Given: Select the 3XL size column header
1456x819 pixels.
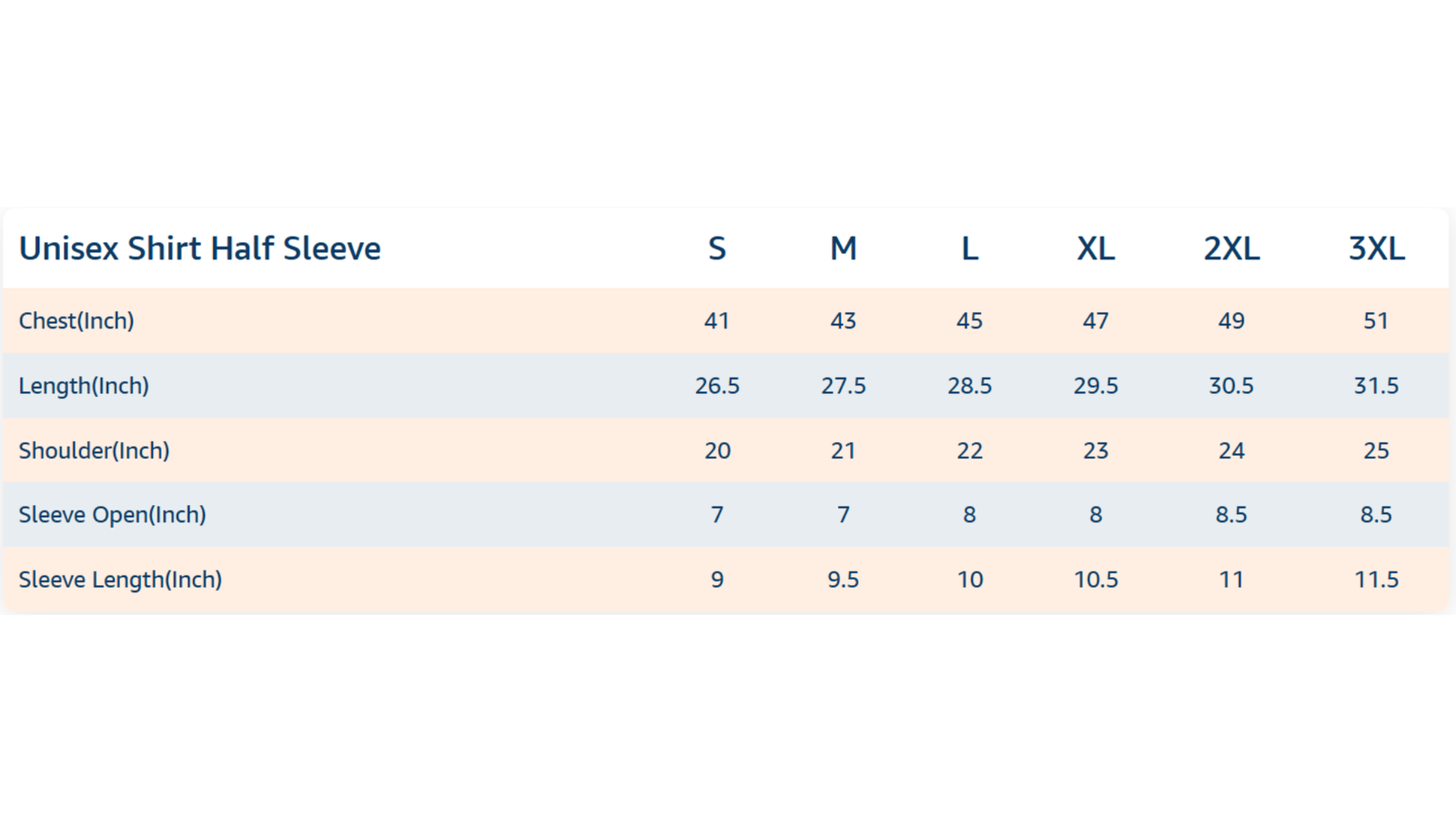Looking at the screenshot, I should [1376, 248].
